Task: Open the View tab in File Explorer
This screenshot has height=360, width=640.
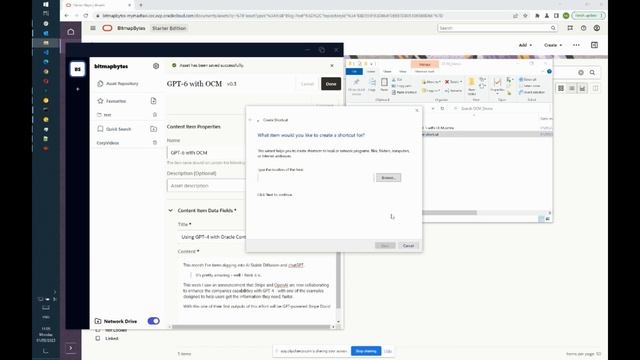Action: pyautogui.click(x=402, y=71)
